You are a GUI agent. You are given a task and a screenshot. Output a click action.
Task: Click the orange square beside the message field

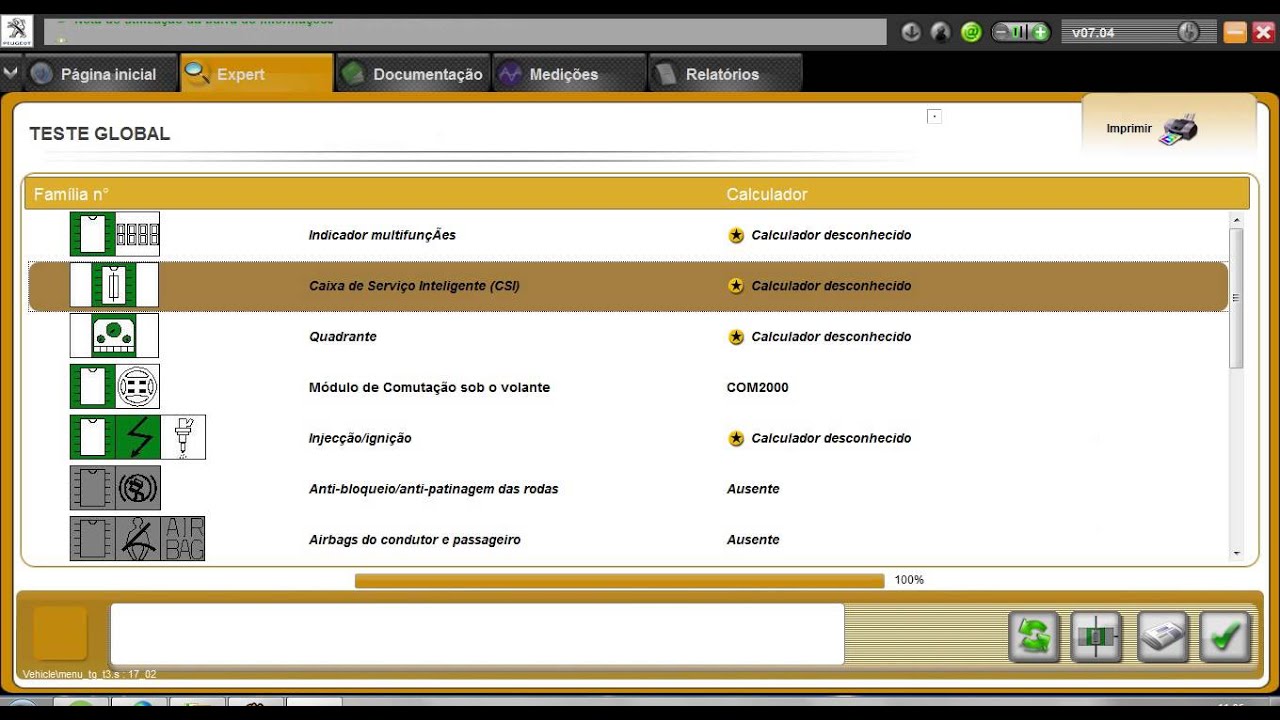(60, 633)
